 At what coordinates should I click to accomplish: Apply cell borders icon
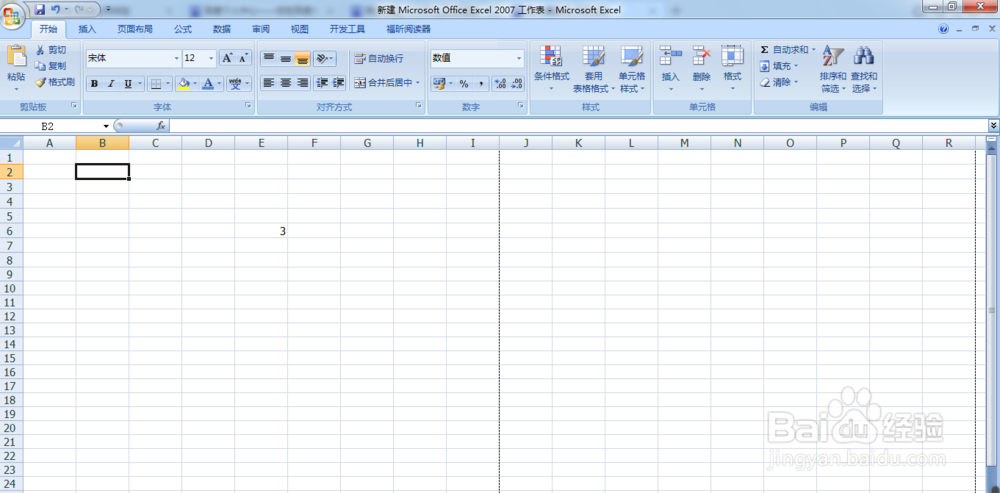156,84
